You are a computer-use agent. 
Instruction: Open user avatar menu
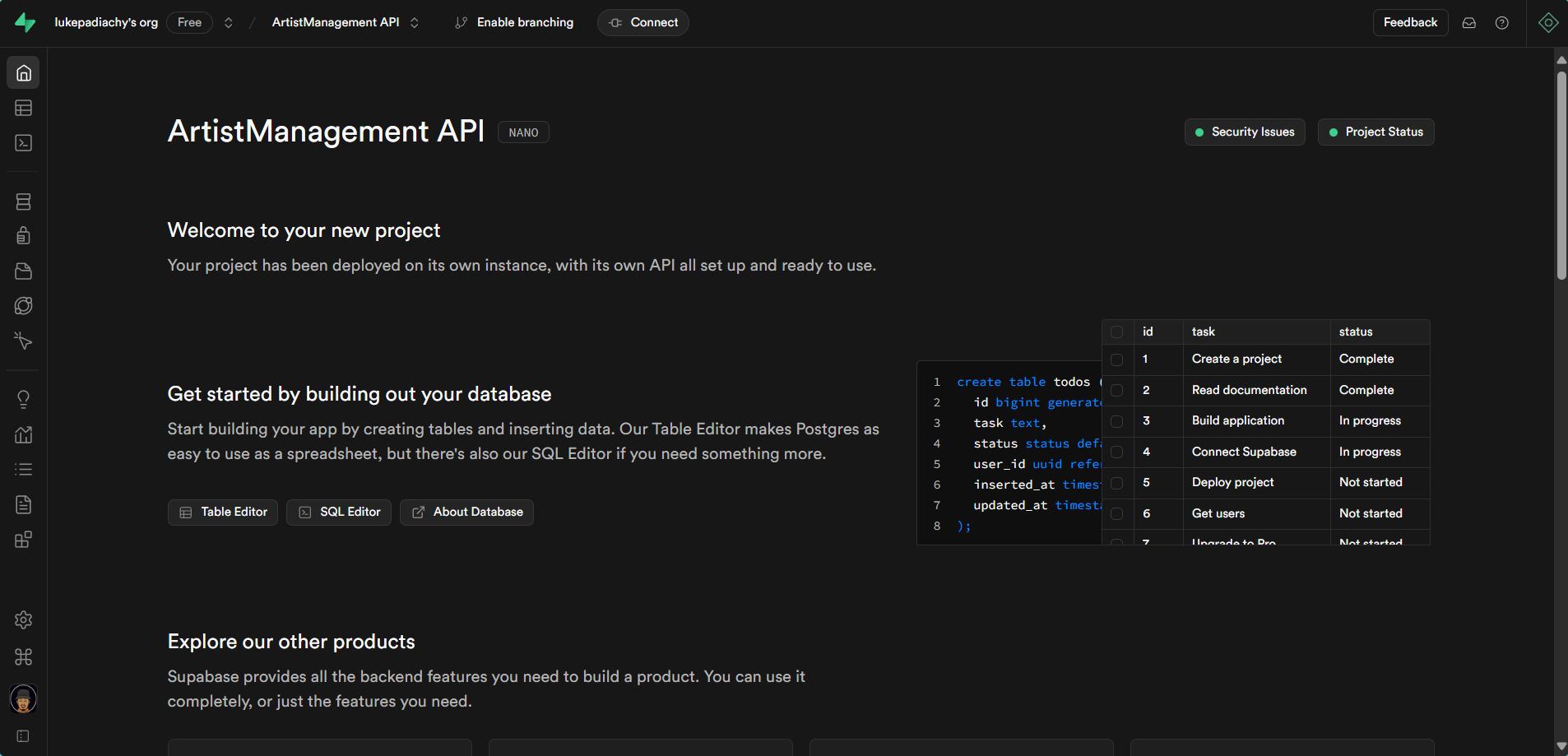point(23,699)
